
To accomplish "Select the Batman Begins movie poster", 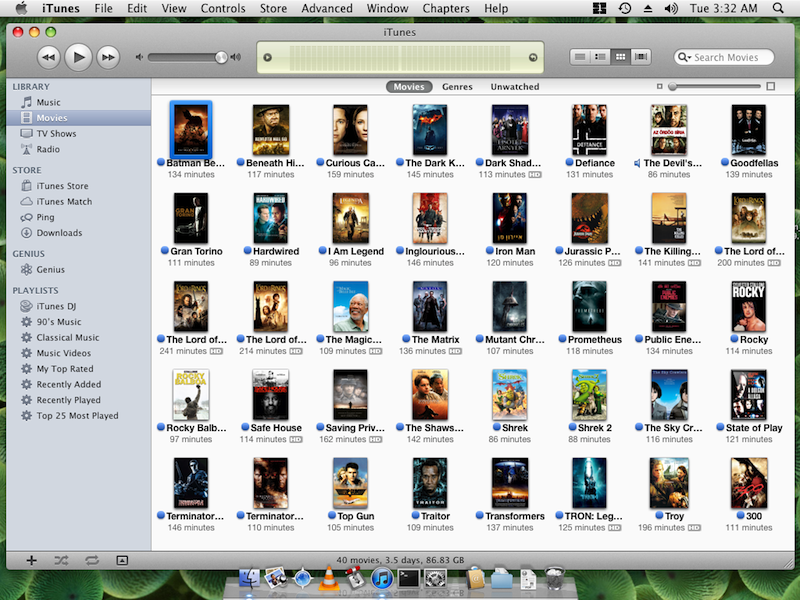I will (x=191, y=130).
